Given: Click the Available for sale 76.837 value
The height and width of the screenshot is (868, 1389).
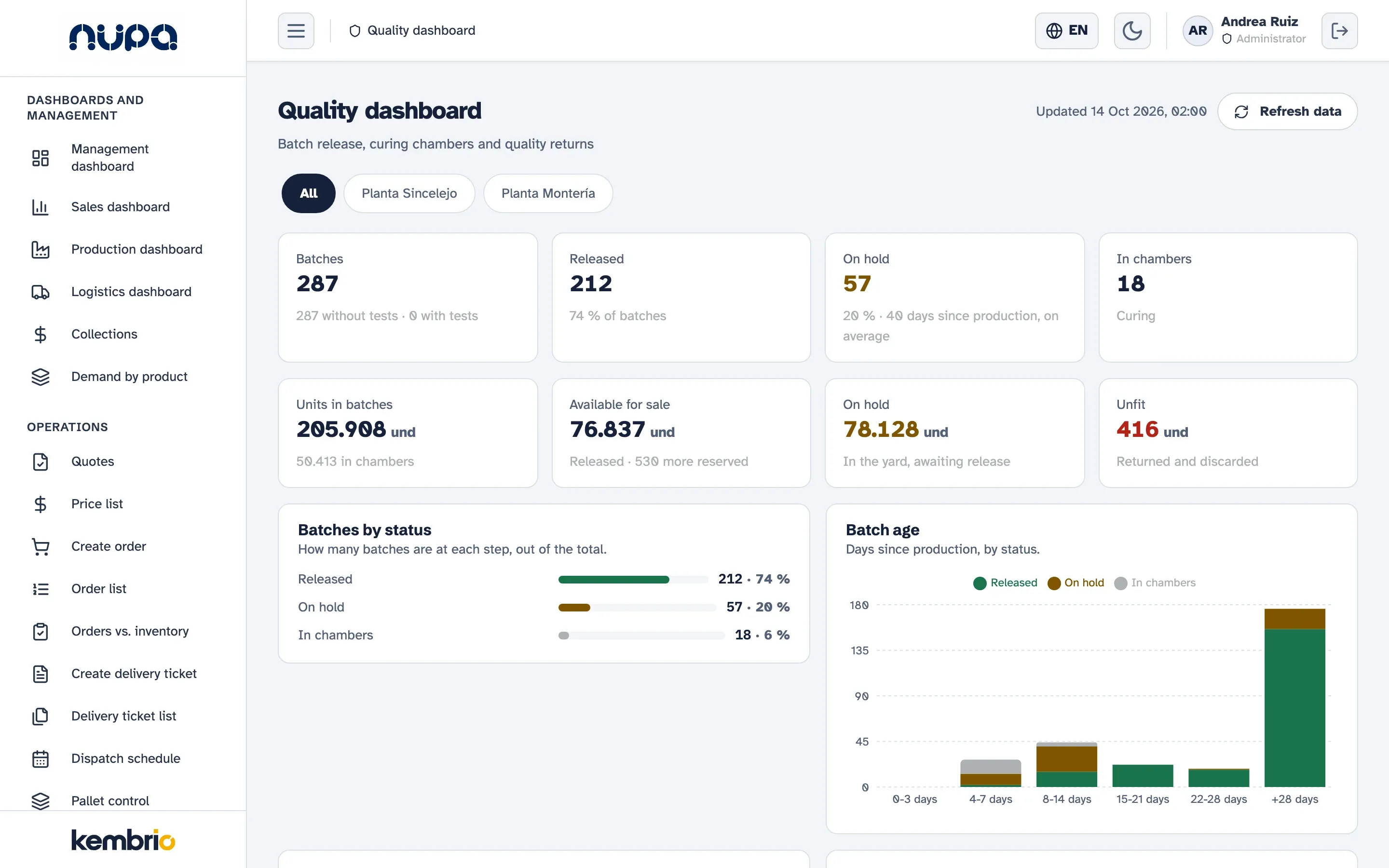Looking at the screenshot, I should click(x=622, y=429).
